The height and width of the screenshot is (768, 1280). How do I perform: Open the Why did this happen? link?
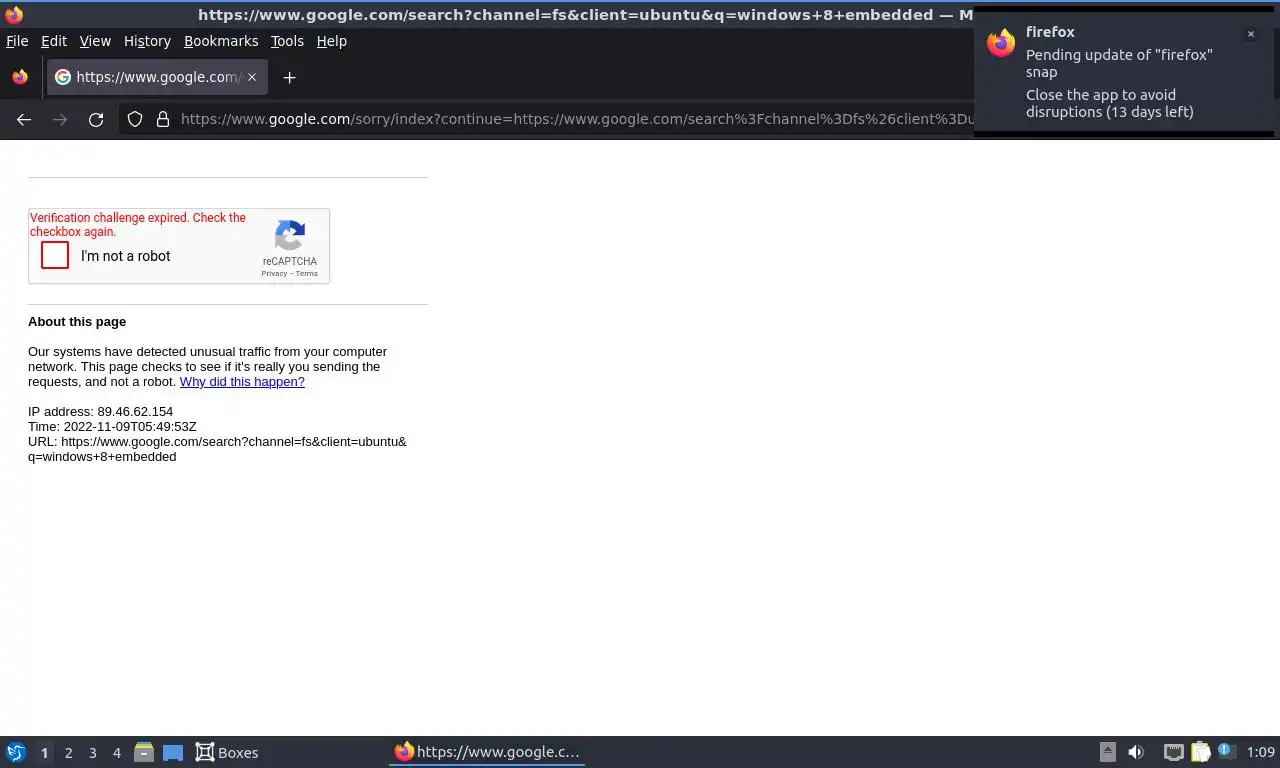(x=242, y=382)
